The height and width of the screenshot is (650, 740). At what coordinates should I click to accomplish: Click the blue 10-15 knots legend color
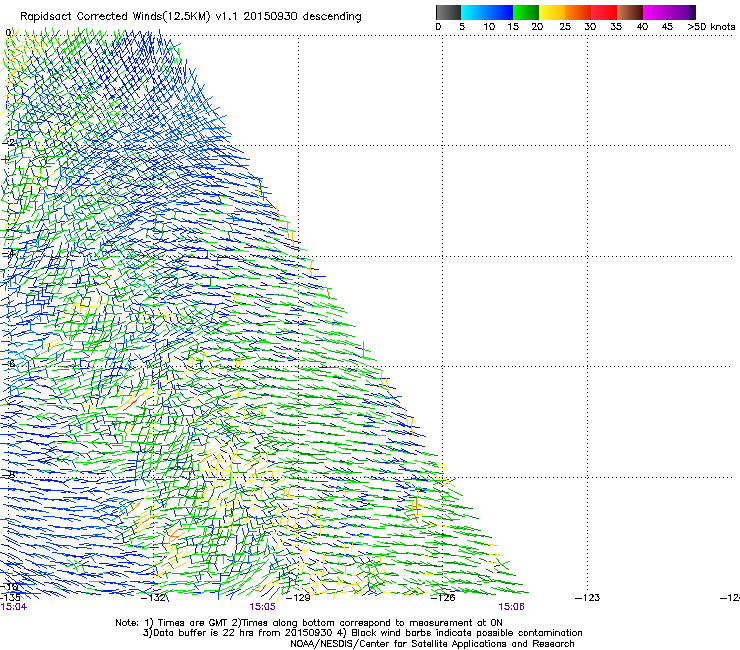coord(500,12)
